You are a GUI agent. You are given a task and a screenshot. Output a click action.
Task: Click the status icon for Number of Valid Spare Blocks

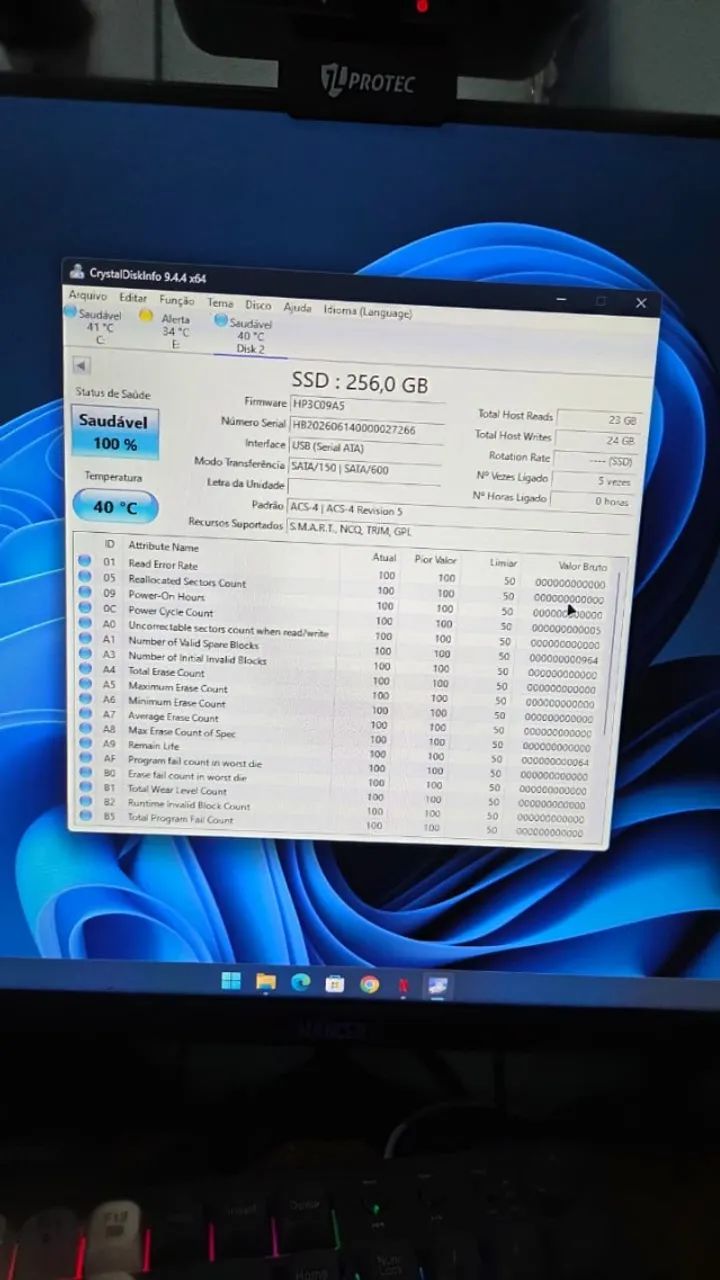pos(85,639)
